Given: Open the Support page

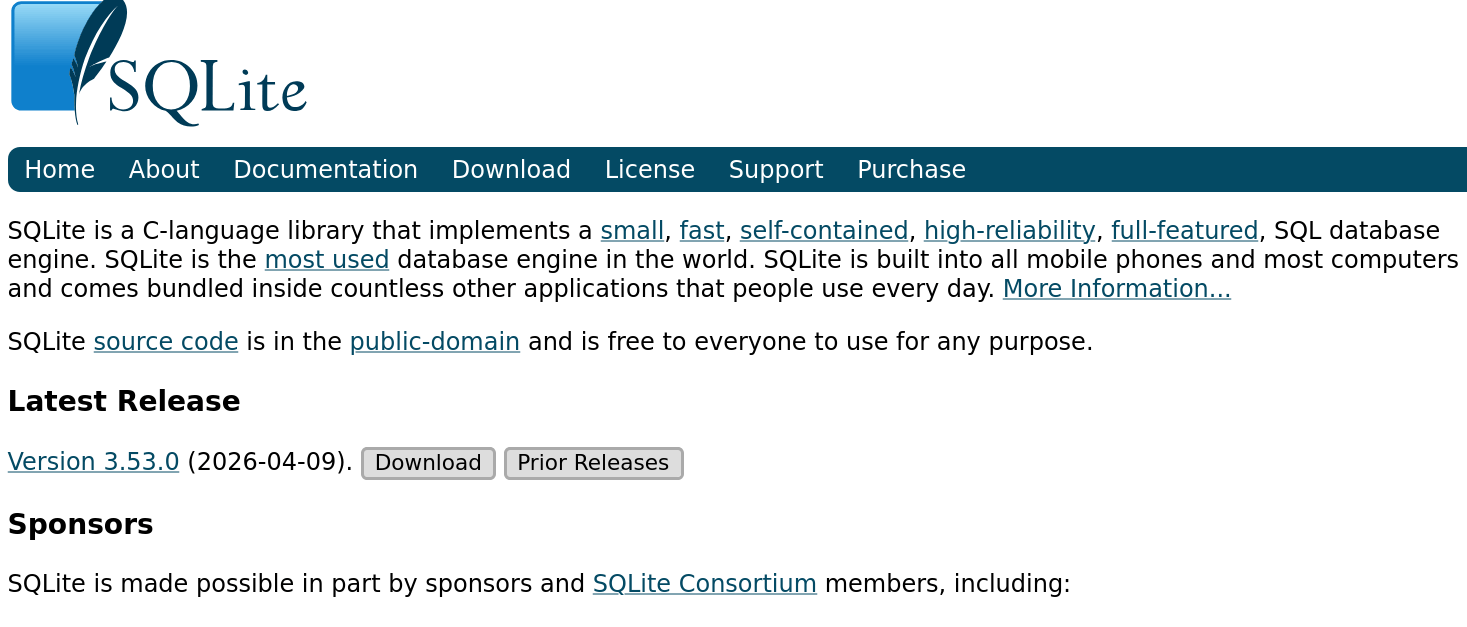Looking at the screenshot, I should pos(775,169).
